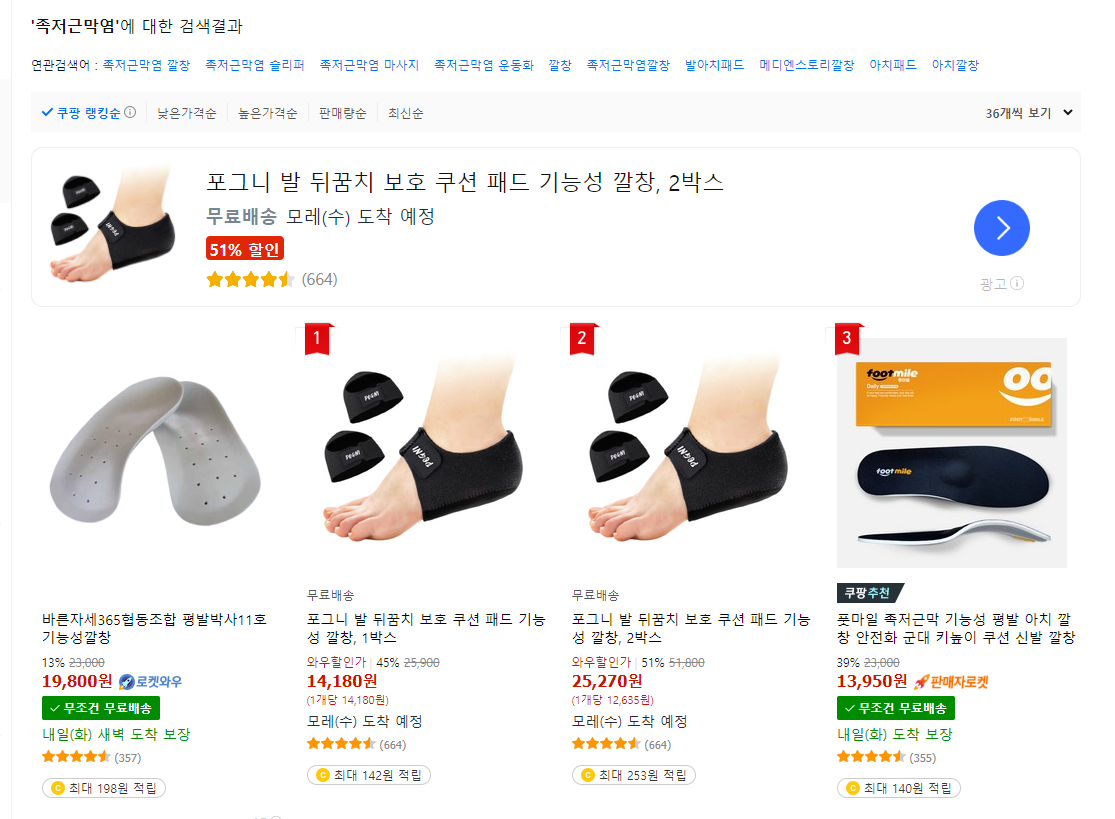This screenshot has width=1115, height=819.
Task: Open related search 족저근막염 슬리퍼
Action: pyautogui.click(x=255, y=65)
